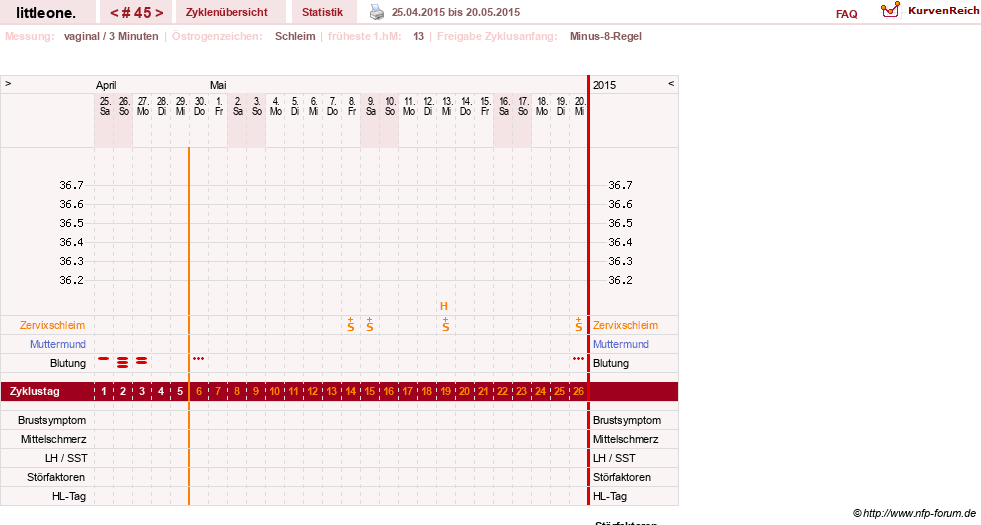Click the right Zervixschleim row label
Screen dimensions: 981x525
coord(625,325)
